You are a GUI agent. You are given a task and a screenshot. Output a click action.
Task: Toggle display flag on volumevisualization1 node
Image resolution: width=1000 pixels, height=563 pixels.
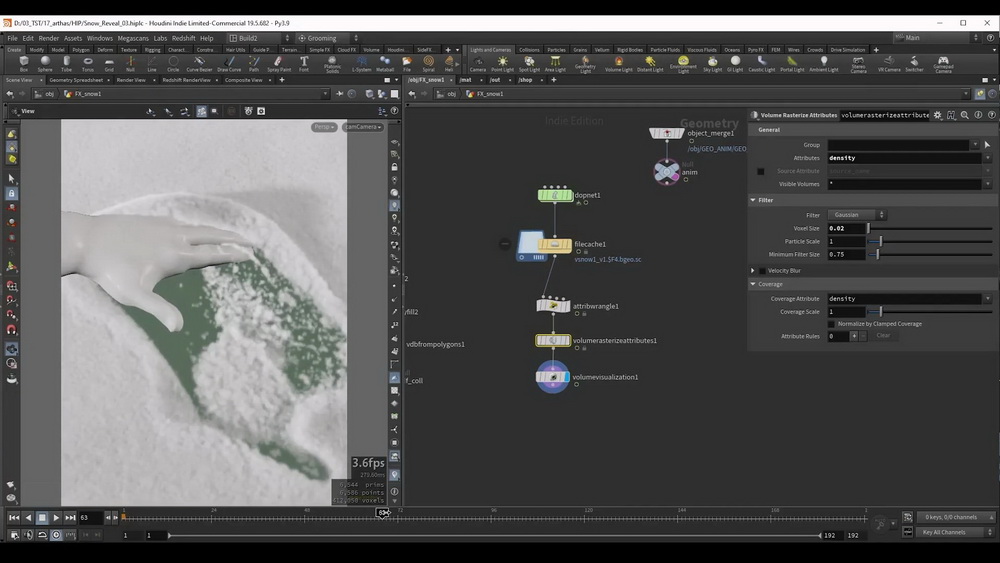(x=566, y=377)
